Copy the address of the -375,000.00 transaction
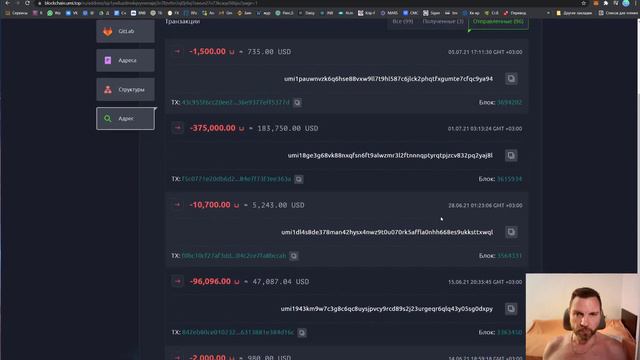The image size is (640, 360). (x=511, y=156)
